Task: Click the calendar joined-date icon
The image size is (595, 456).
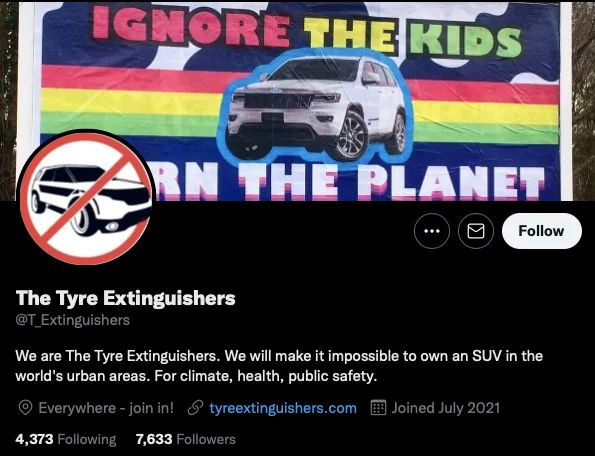Action: tap(378, 408)
